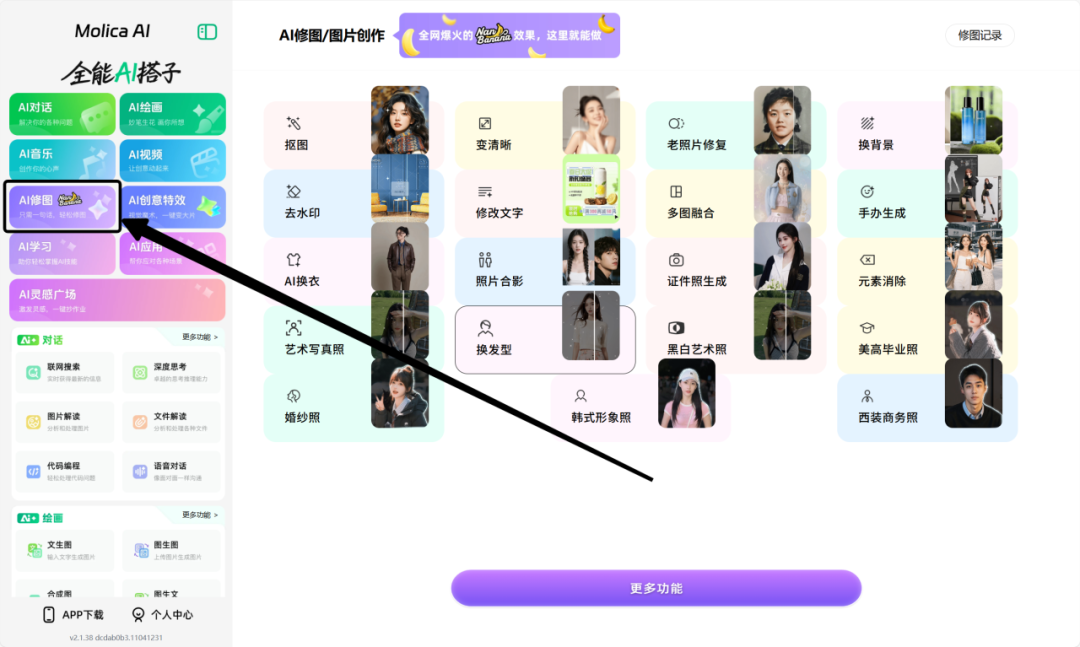Open the 修图记录 history button
The image size is (1080, 647).
click(979, 35)
